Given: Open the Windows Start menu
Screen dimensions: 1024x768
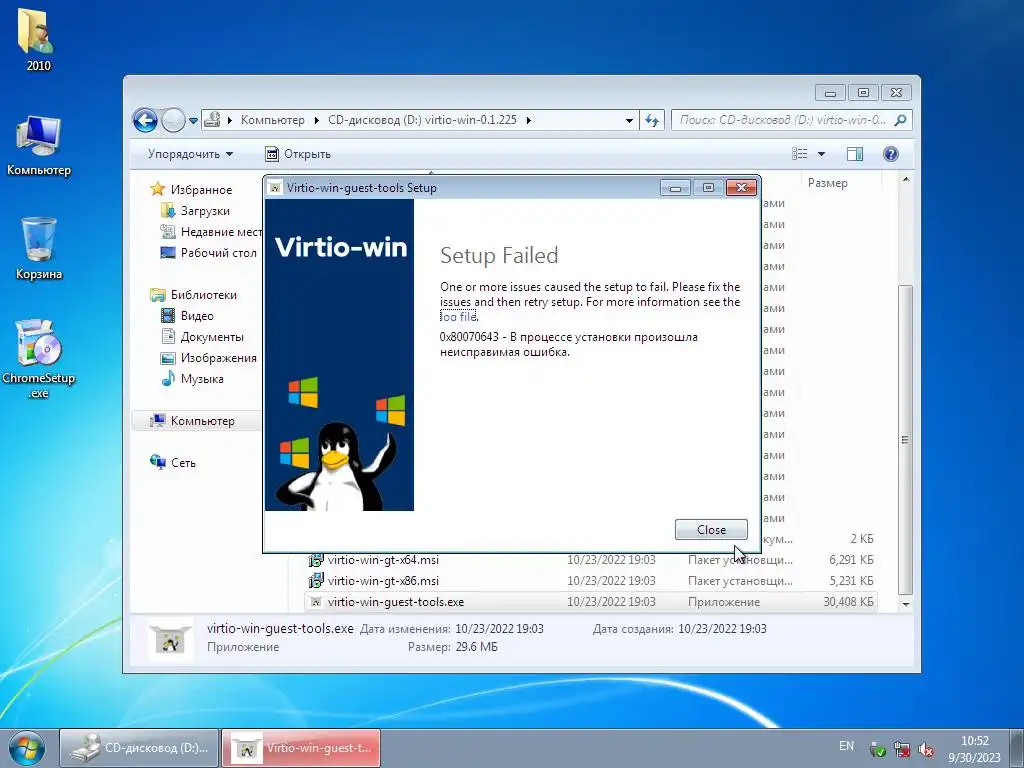Looking at the screenshot, I should [x=26, y=748].
